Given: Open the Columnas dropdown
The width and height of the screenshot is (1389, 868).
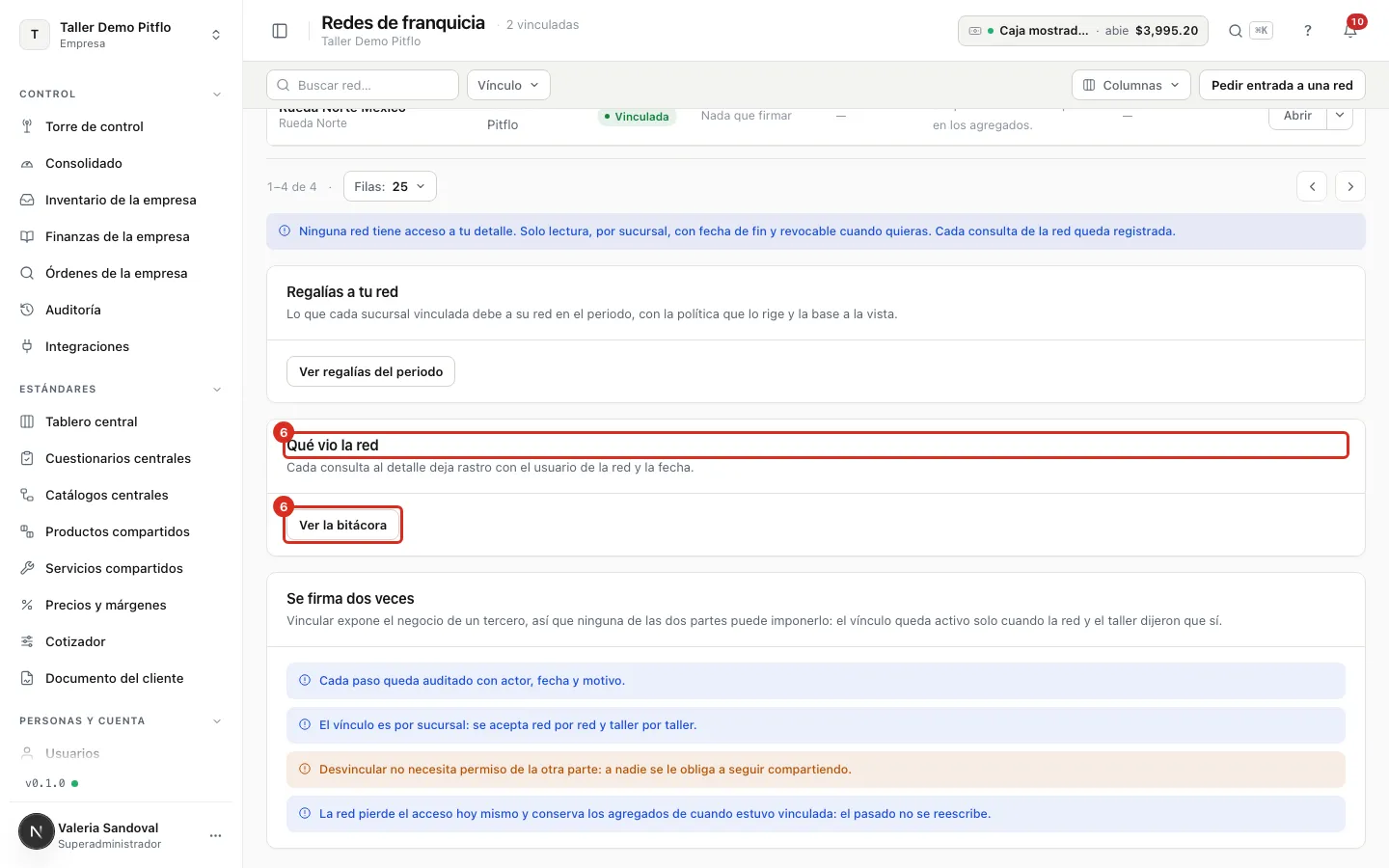Looking at the screenshot, I should (1130, 85).
